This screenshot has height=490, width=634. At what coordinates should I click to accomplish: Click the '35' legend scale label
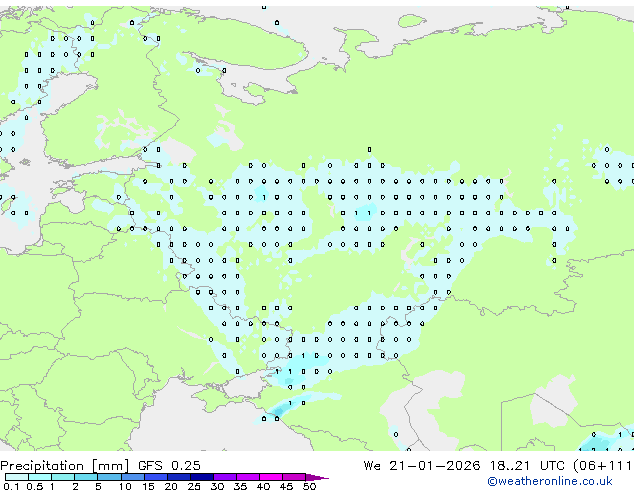(240, 486)
